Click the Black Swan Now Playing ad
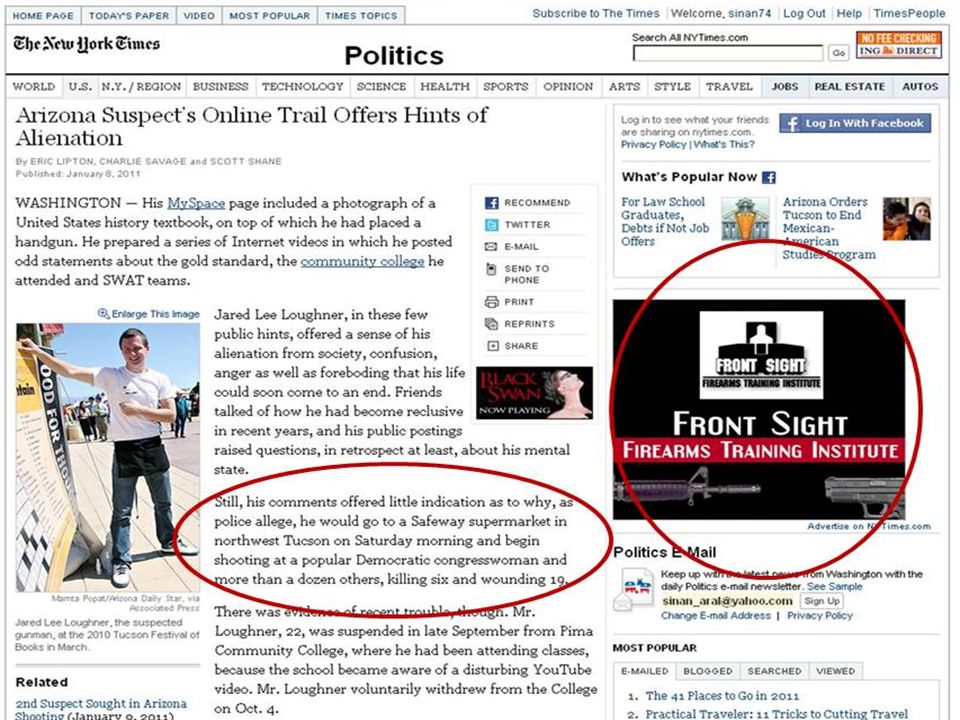The width and height of the screenshot is (960, 720). [534, 393]
